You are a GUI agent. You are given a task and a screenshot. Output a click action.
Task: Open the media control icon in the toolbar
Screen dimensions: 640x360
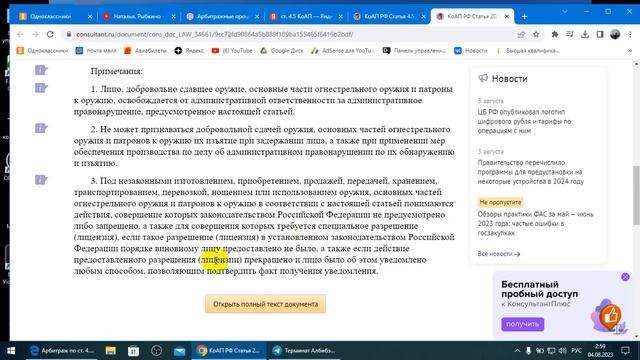570,35
